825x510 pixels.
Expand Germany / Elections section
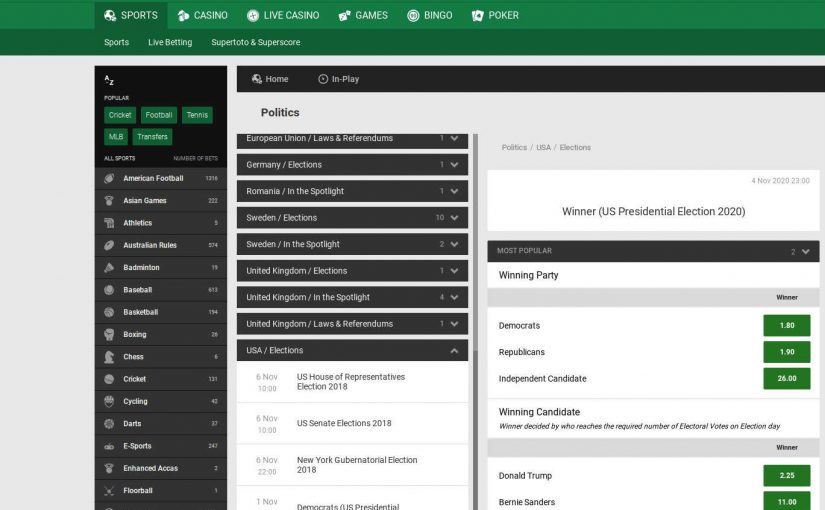point(454,165)
